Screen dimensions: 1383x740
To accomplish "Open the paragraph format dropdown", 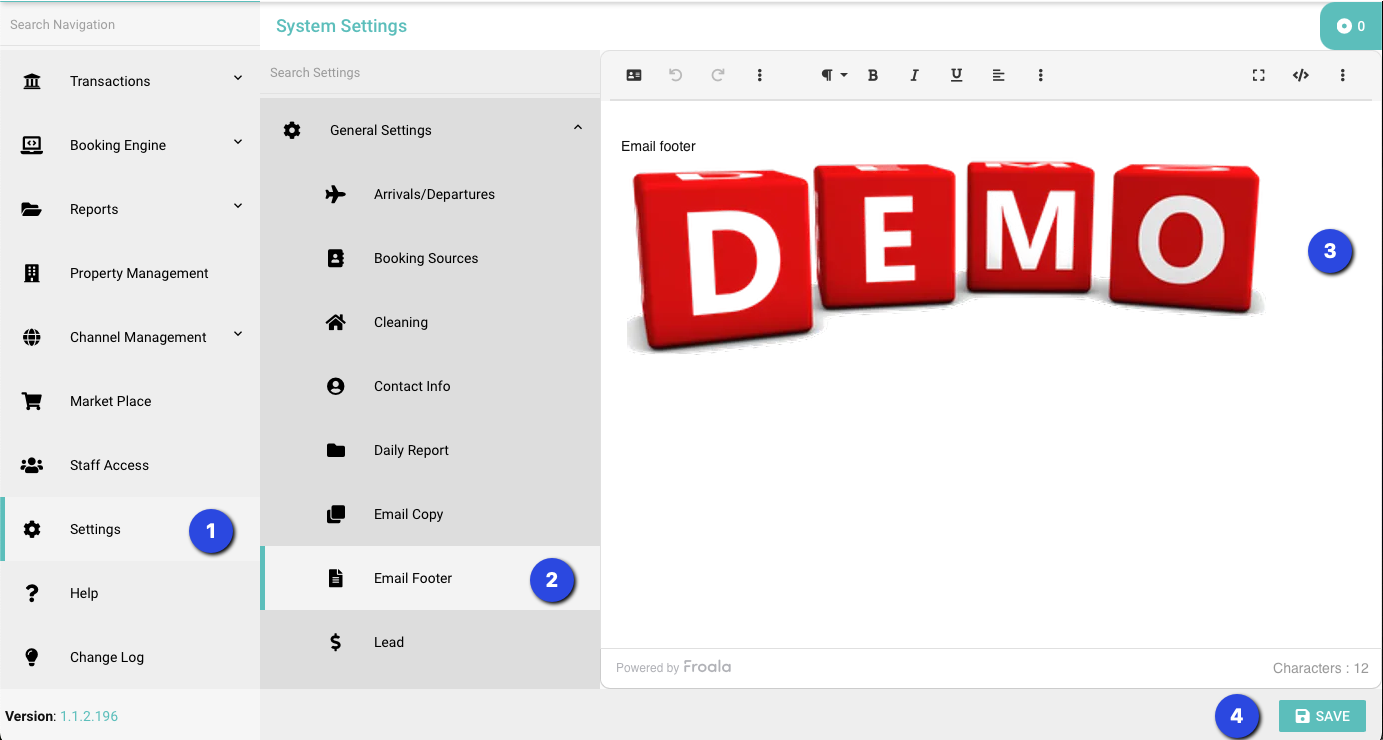I will click(x=833, y=75).
